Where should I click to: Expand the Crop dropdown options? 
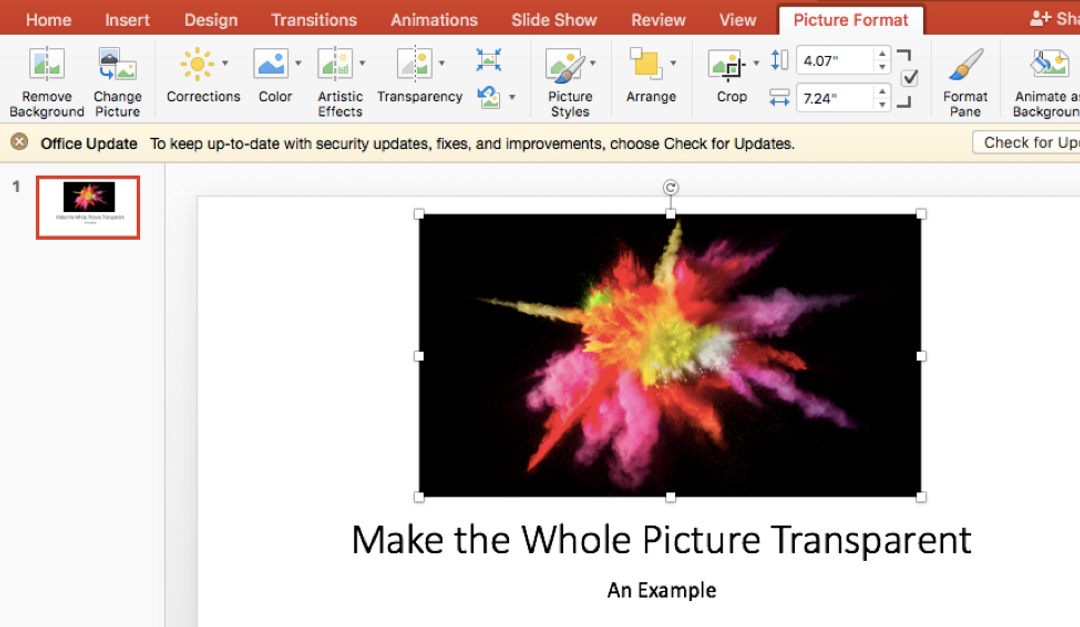756,61
